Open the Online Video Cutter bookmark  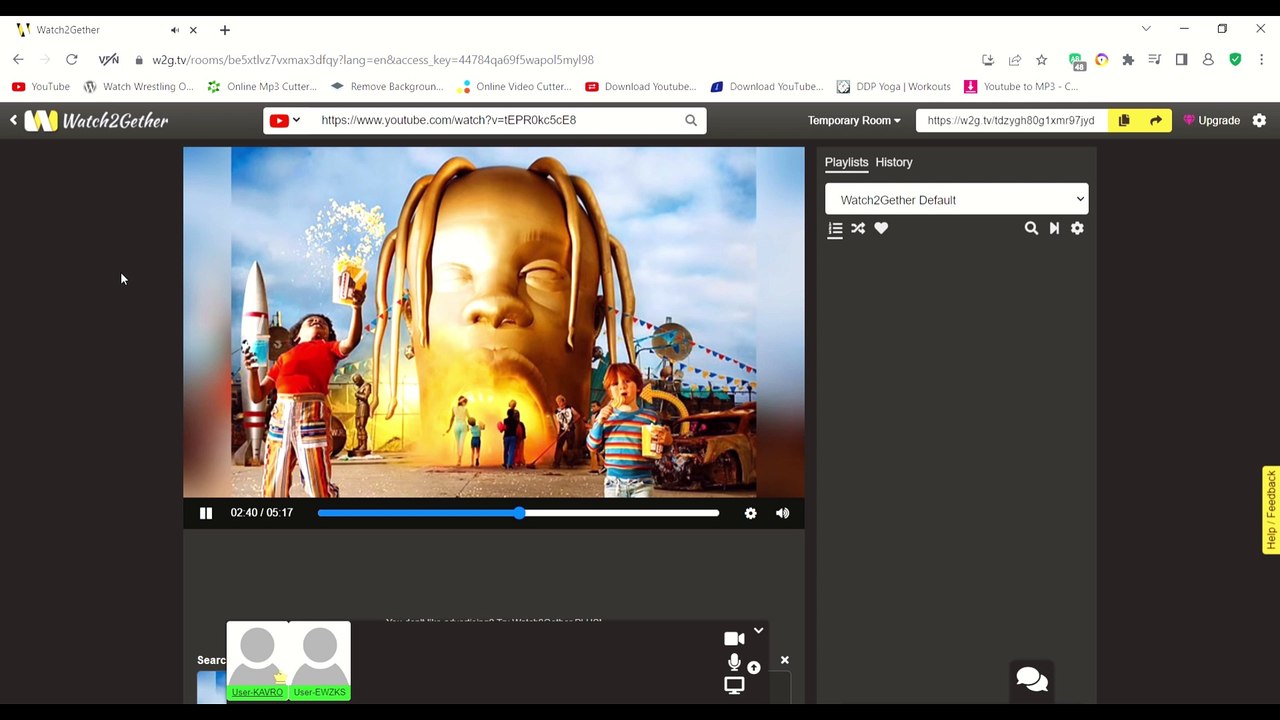point(513,87)
